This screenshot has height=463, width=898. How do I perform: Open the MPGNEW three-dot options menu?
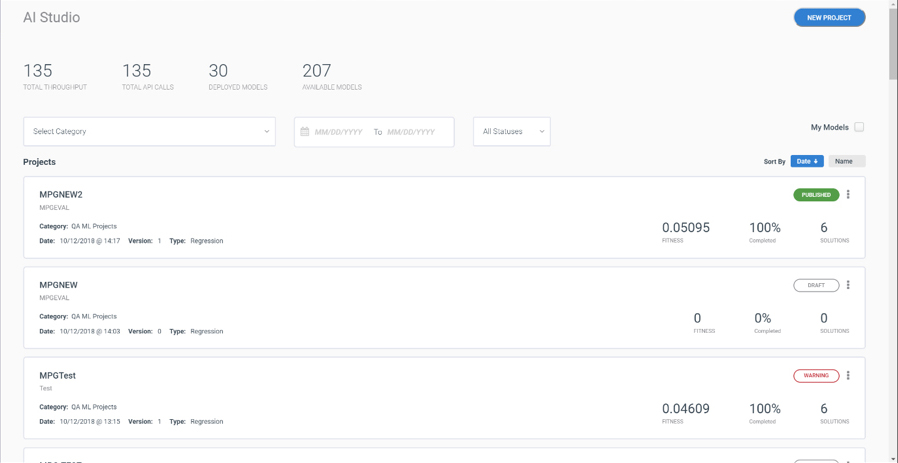coord(848,285)
